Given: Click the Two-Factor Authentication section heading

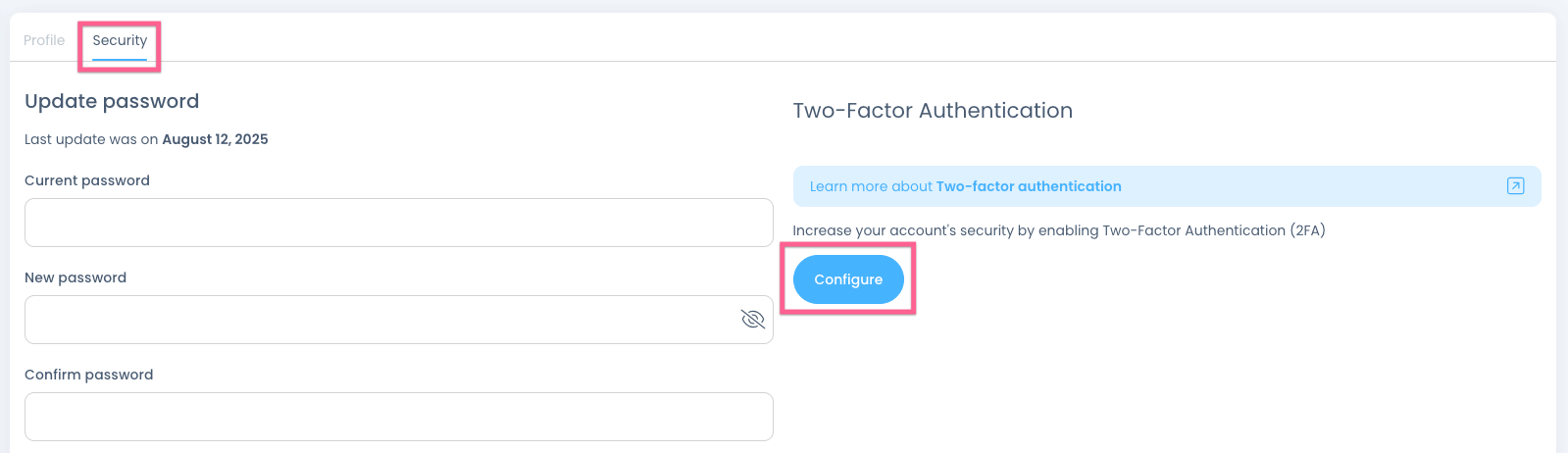Looking at the screenshot, I should click(933, 111).
